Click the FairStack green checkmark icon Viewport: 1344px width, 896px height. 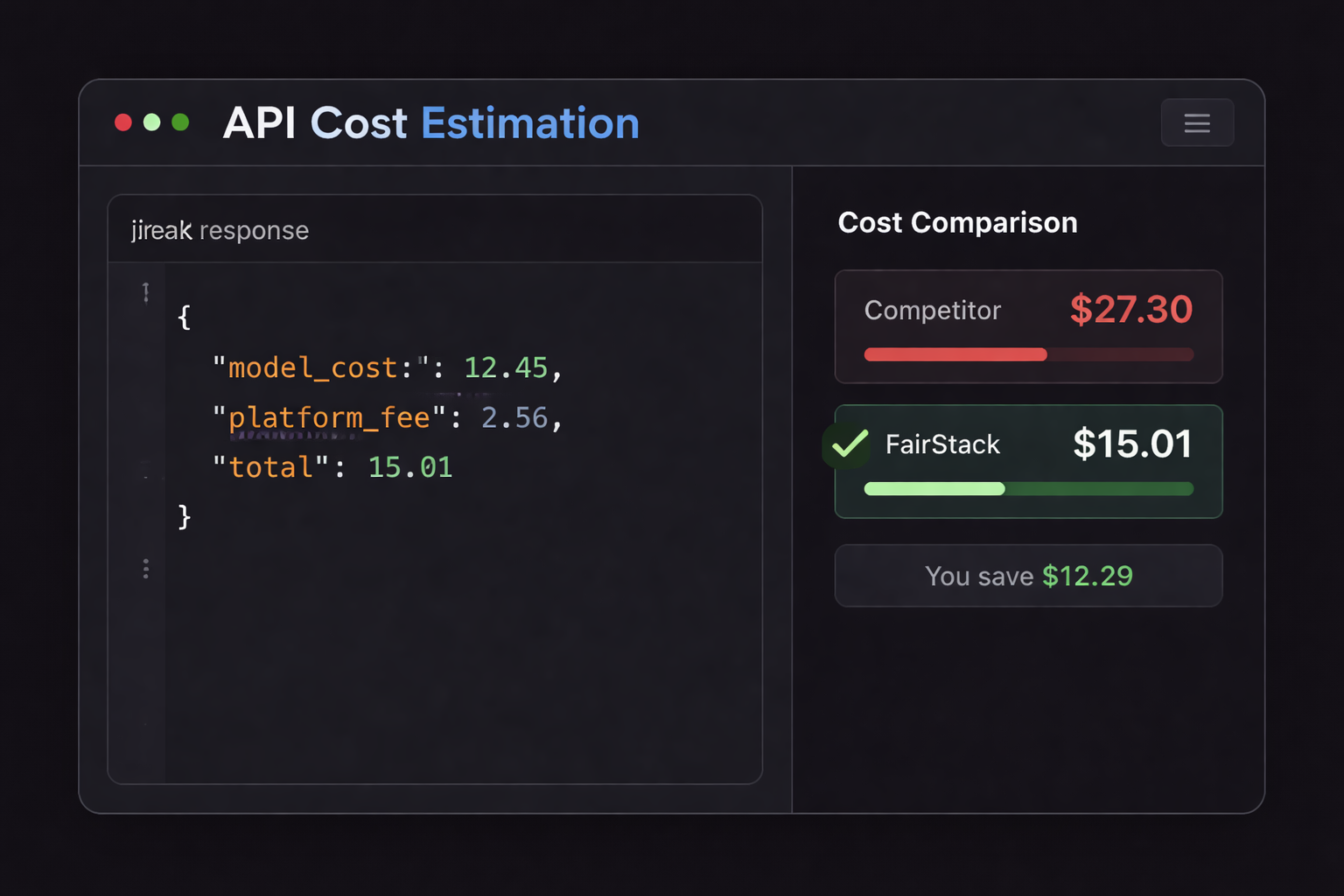[x=849, y=444]
